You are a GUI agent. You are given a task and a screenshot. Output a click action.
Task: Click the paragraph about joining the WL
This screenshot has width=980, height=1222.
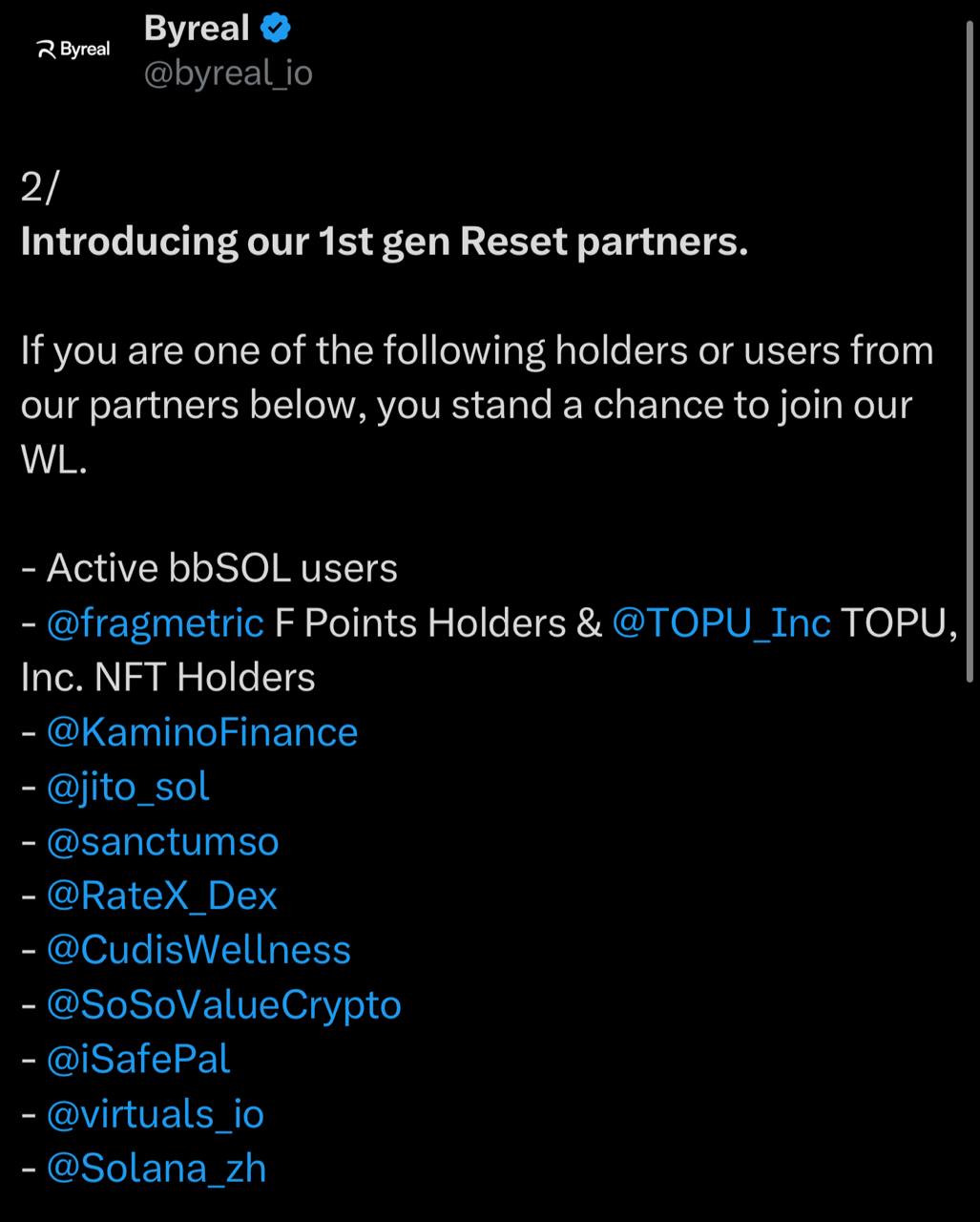click(477, 406)
